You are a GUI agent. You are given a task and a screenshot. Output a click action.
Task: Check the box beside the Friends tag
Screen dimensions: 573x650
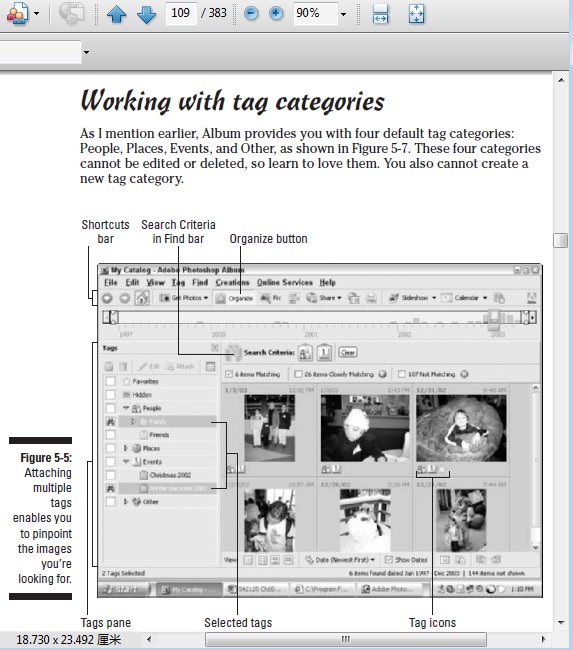coord(110,435)
